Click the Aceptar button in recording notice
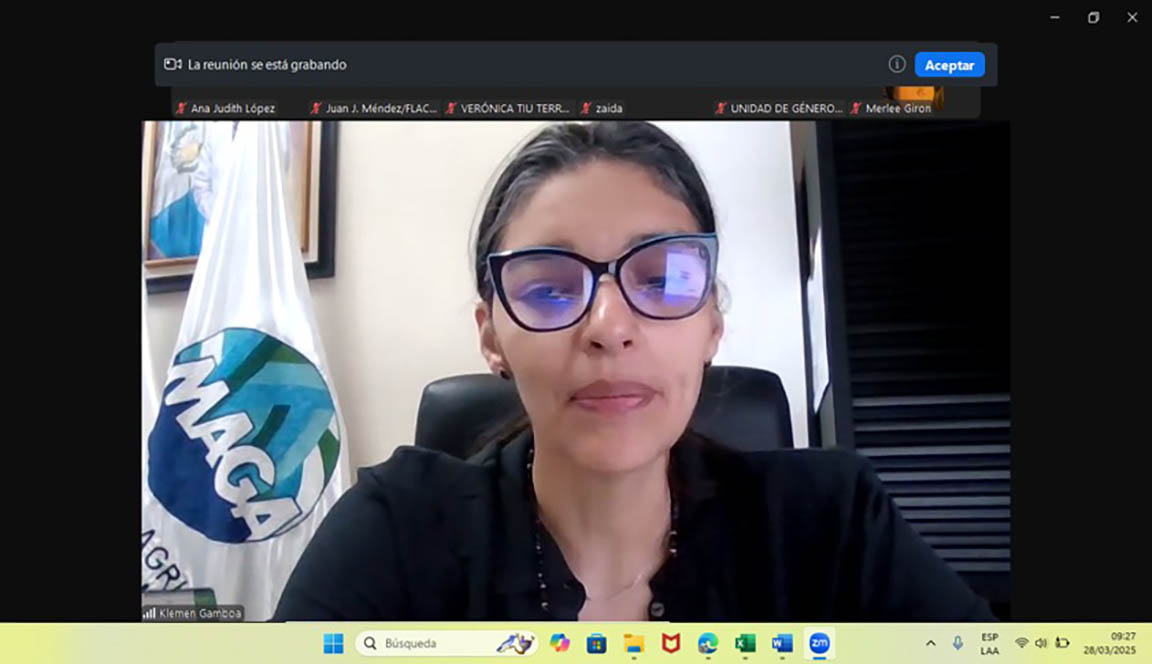This screenshot has height=664, width=1152. [949, 65]
